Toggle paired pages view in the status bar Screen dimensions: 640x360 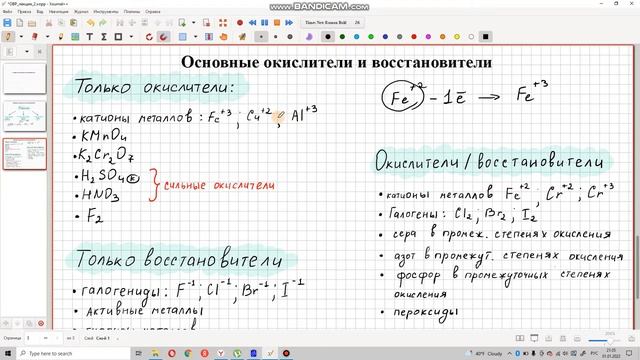point(520,339)
